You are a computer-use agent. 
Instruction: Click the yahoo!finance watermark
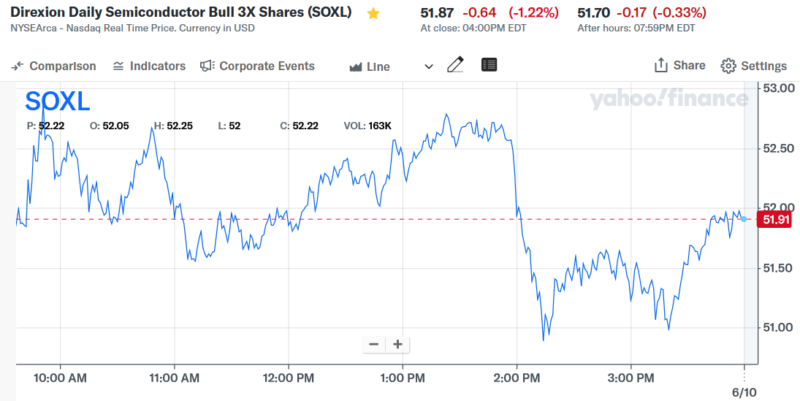click(x=668, y=99)
